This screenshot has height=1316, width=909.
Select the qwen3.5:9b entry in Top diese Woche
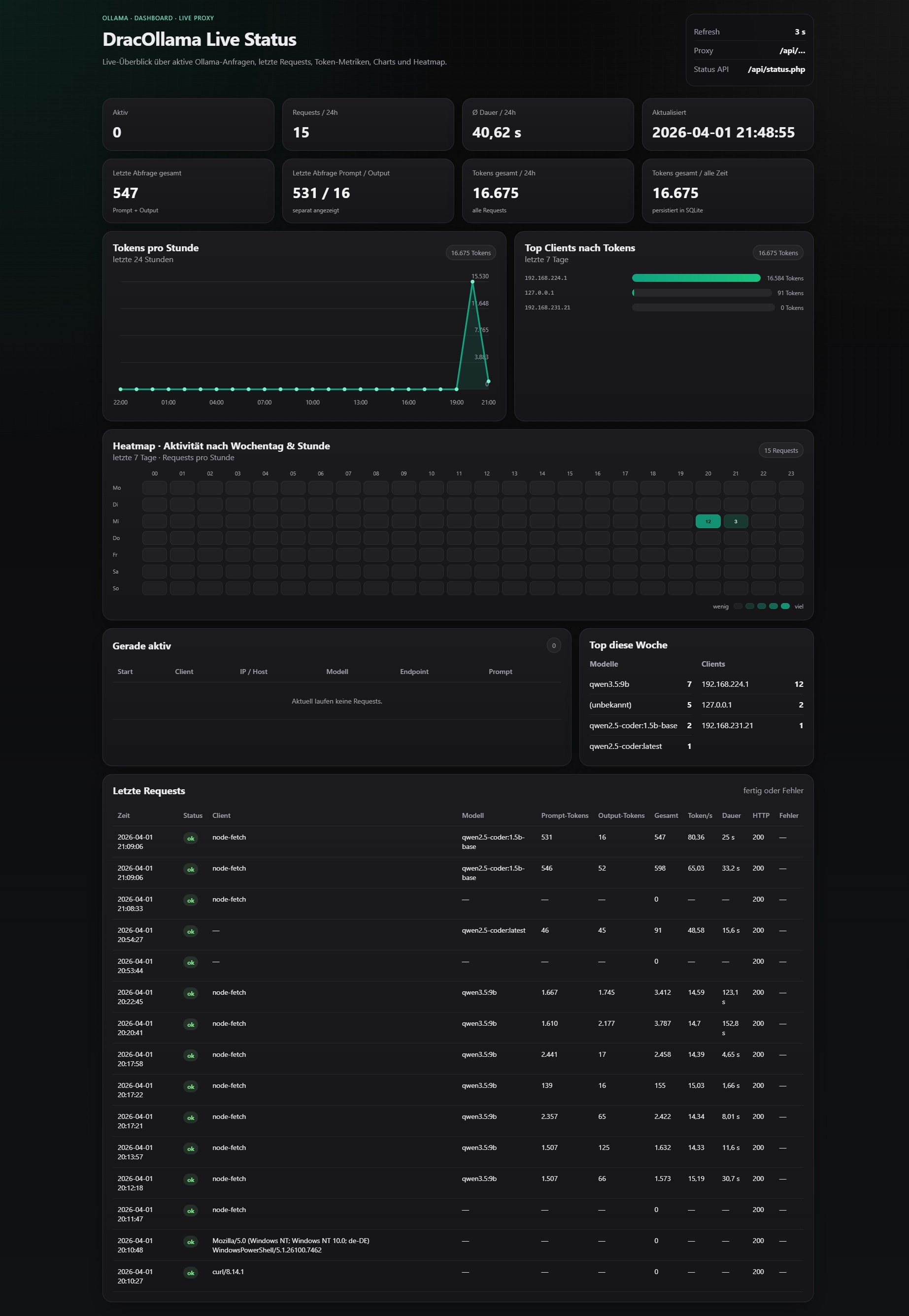tap(609, 684)
